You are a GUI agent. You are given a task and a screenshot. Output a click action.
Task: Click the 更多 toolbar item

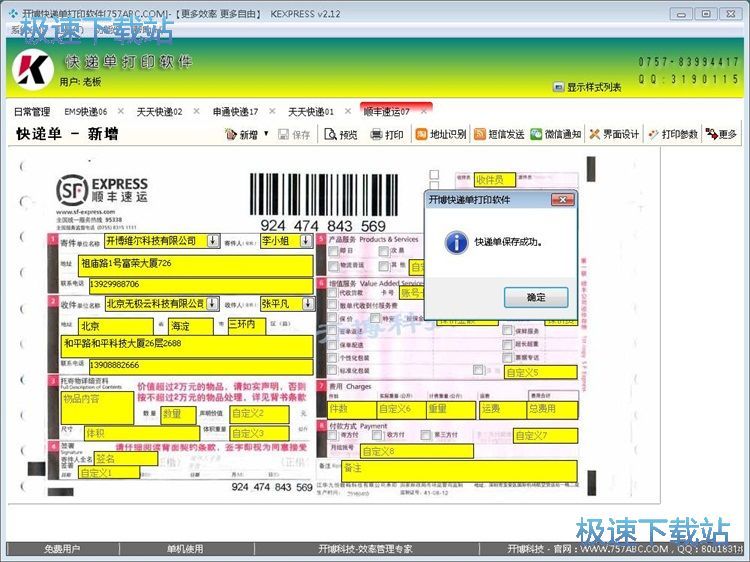click(721, 134)
